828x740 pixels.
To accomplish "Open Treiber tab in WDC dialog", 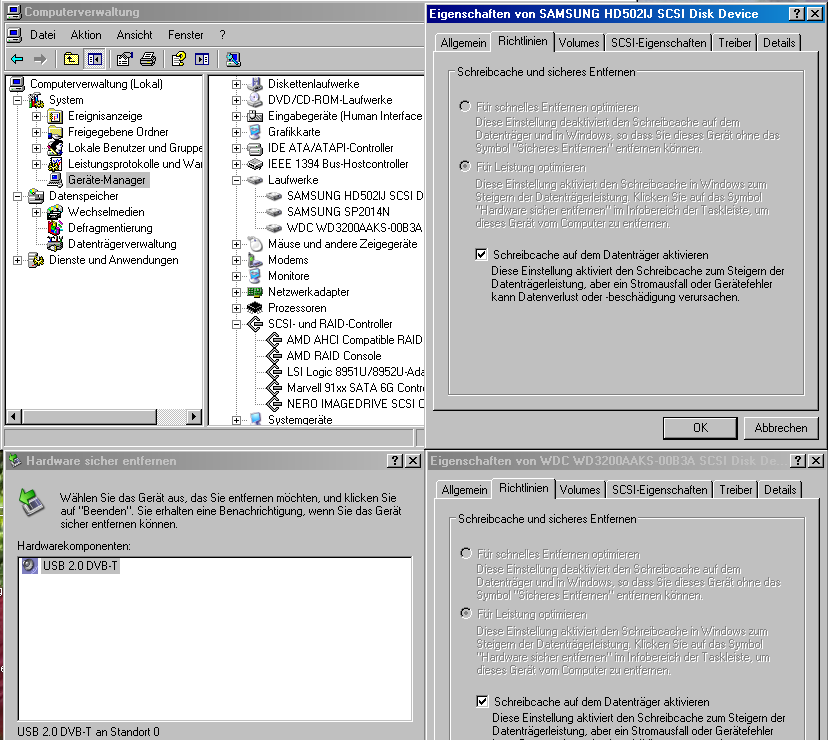I will pyautogui.click(x=736, y=490).
